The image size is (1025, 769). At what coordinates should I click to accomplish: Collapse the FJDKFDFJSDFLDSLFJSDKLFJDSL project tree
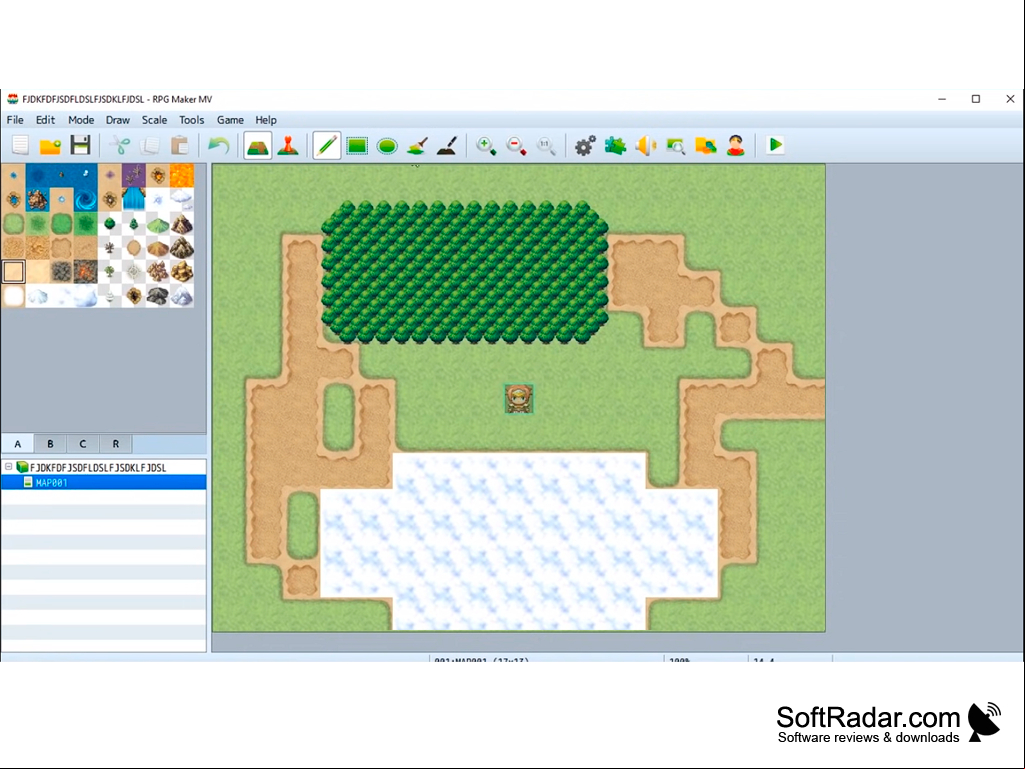pos(8,467)
